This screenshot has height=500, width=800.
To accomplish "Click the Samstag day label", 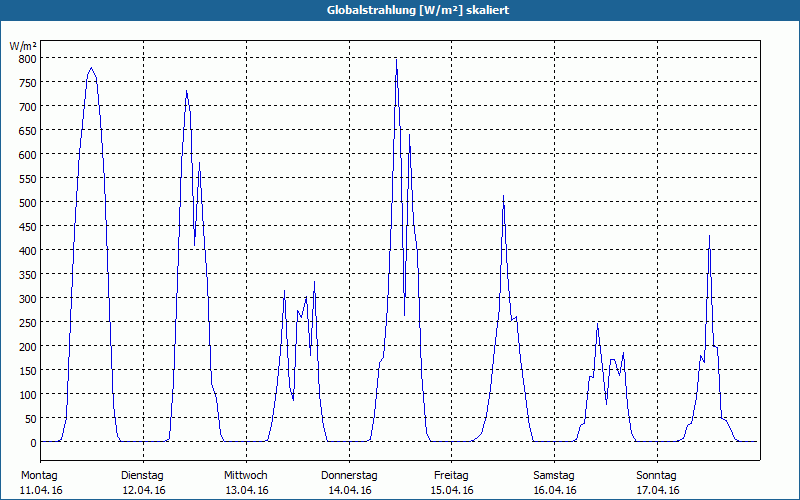I will pyautogui.click(x=554, y=476).
